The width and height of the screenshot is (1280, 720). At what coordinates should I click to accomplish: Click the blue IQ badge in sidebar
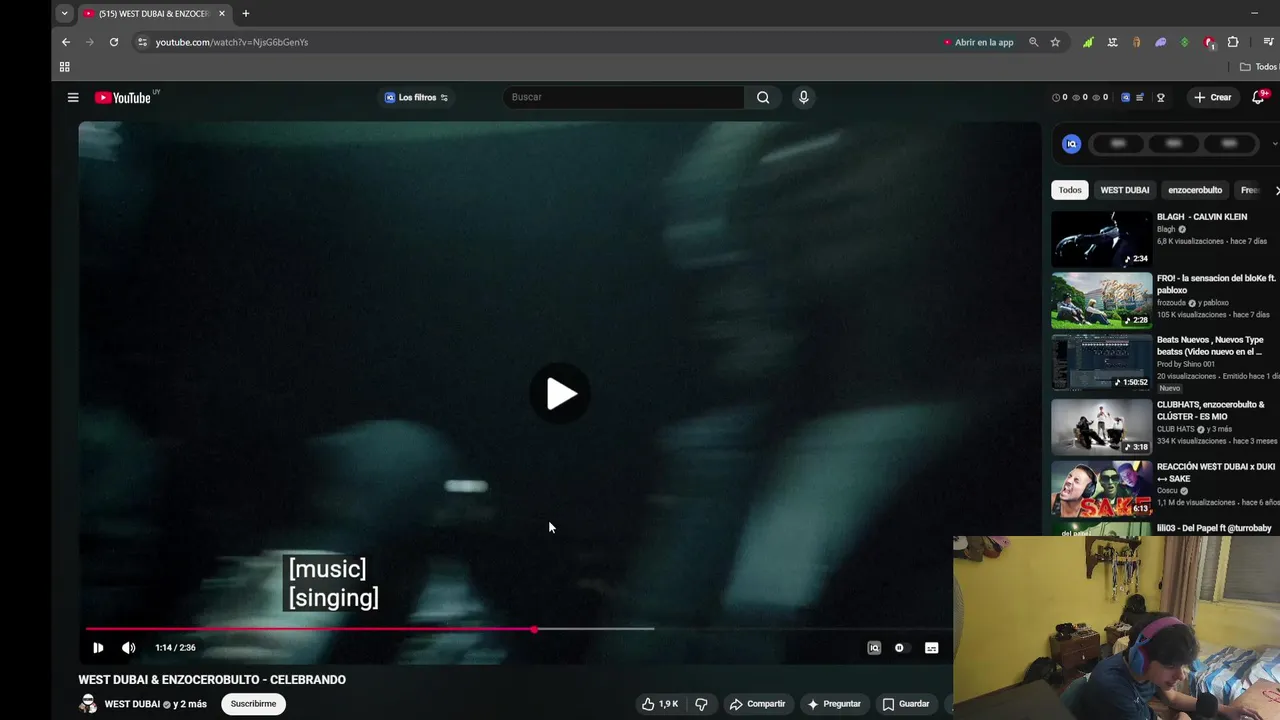[1071, 144]
